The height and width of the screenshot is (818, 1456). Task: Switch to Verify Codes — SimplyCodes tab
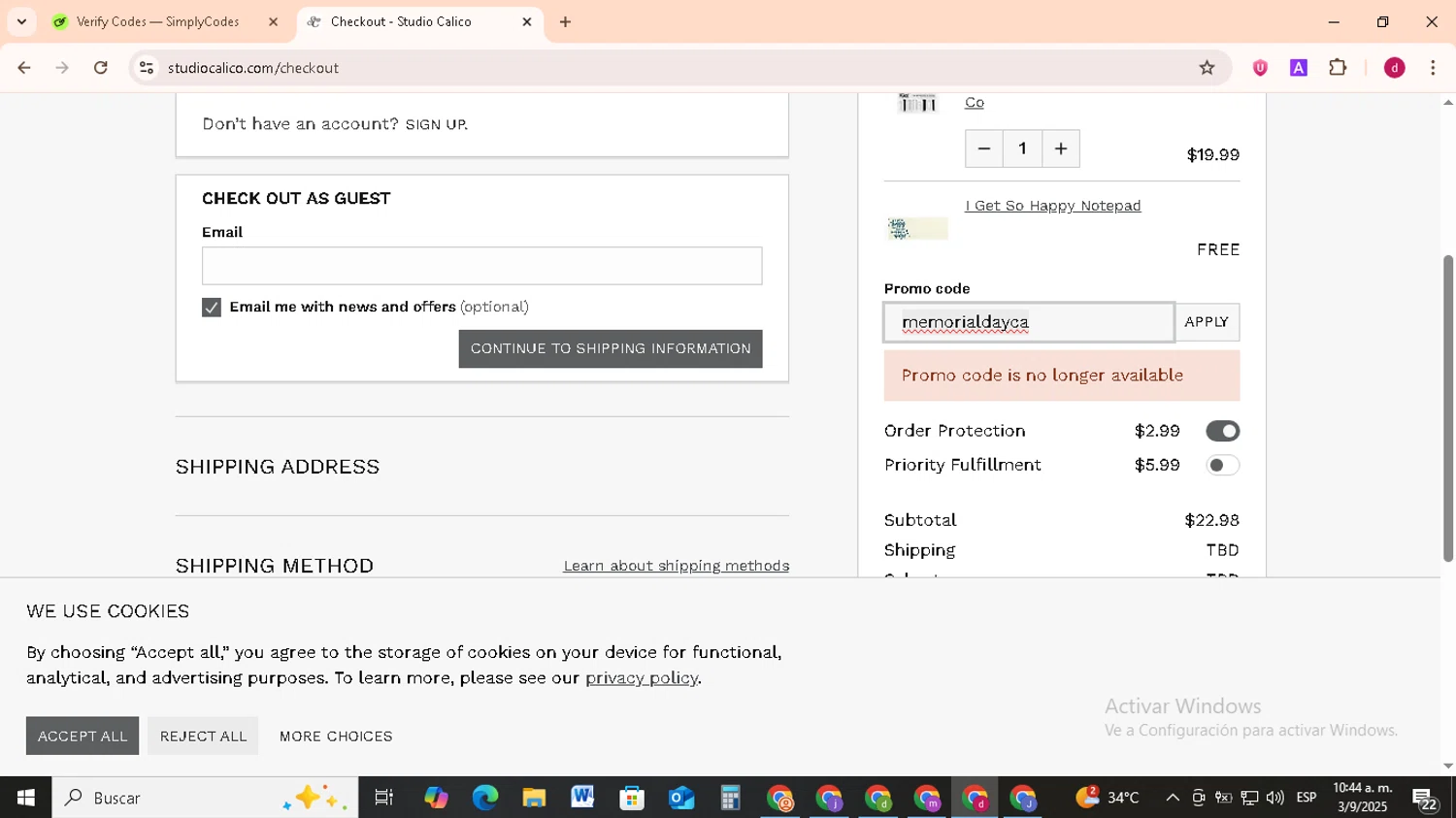tap(157, 21)
